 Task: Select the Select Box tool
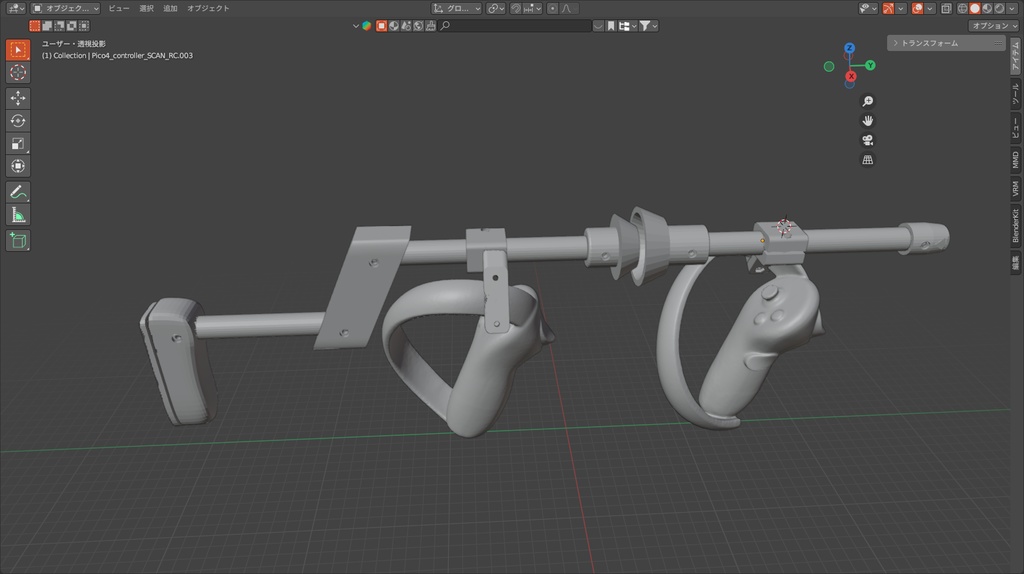coord(18,50)
